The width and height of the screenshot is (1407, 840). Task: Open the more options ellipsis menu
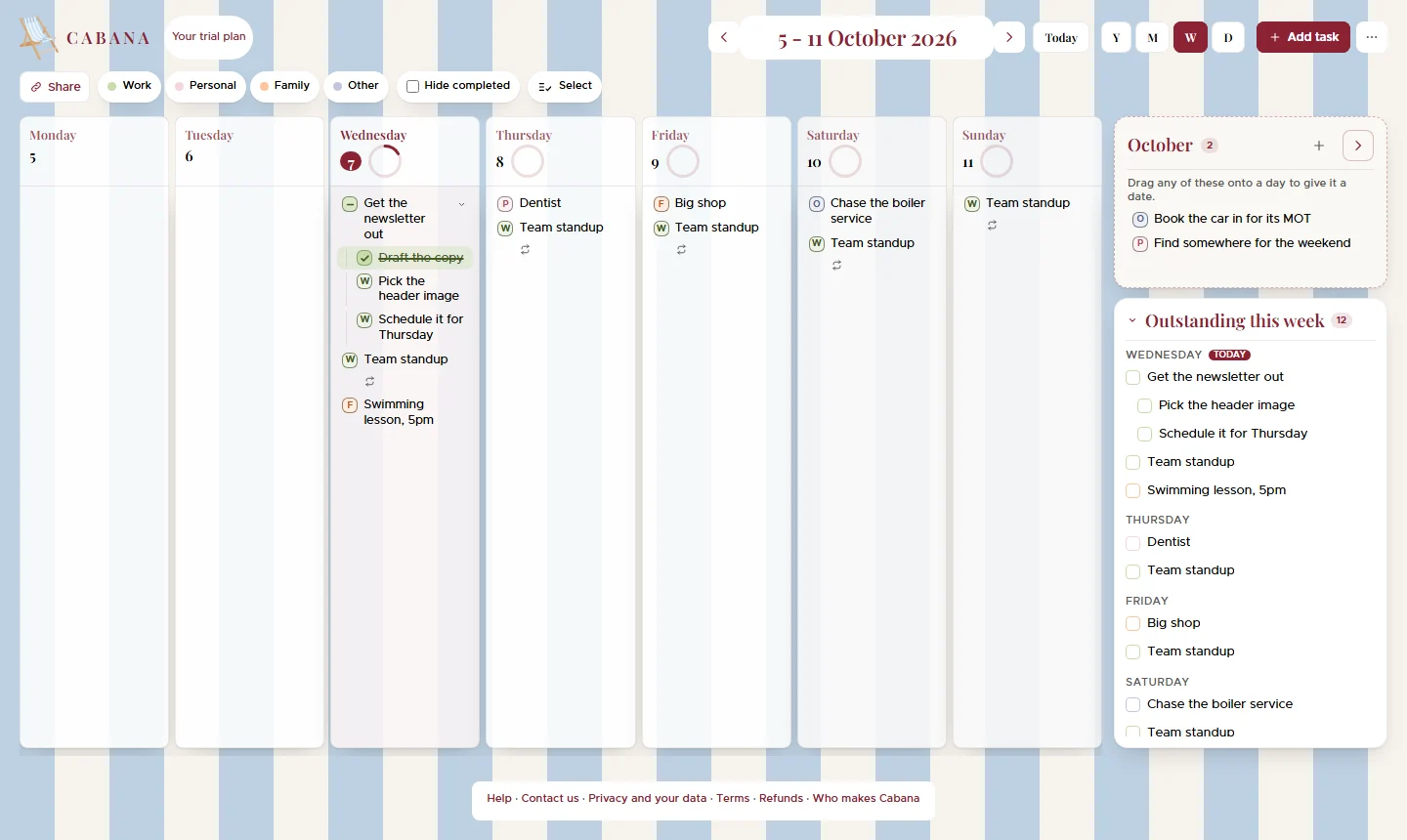1372,37
